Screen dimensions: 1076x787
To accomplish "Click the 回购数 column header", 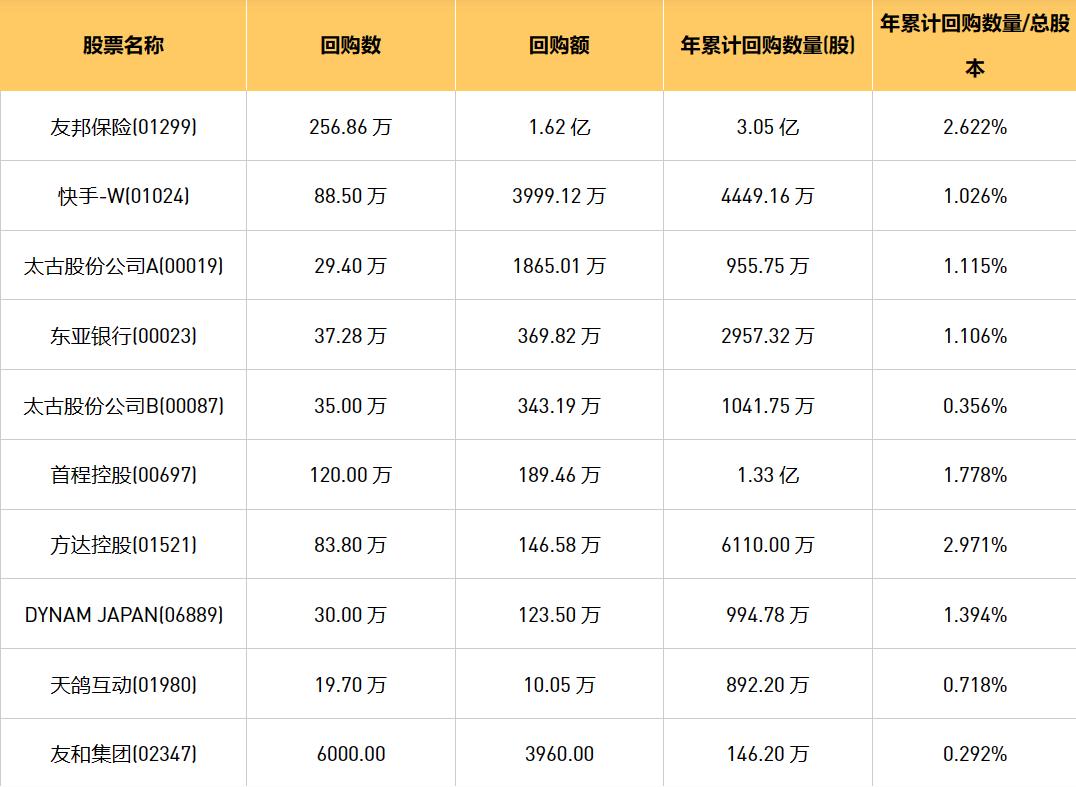I will [351, 46].
